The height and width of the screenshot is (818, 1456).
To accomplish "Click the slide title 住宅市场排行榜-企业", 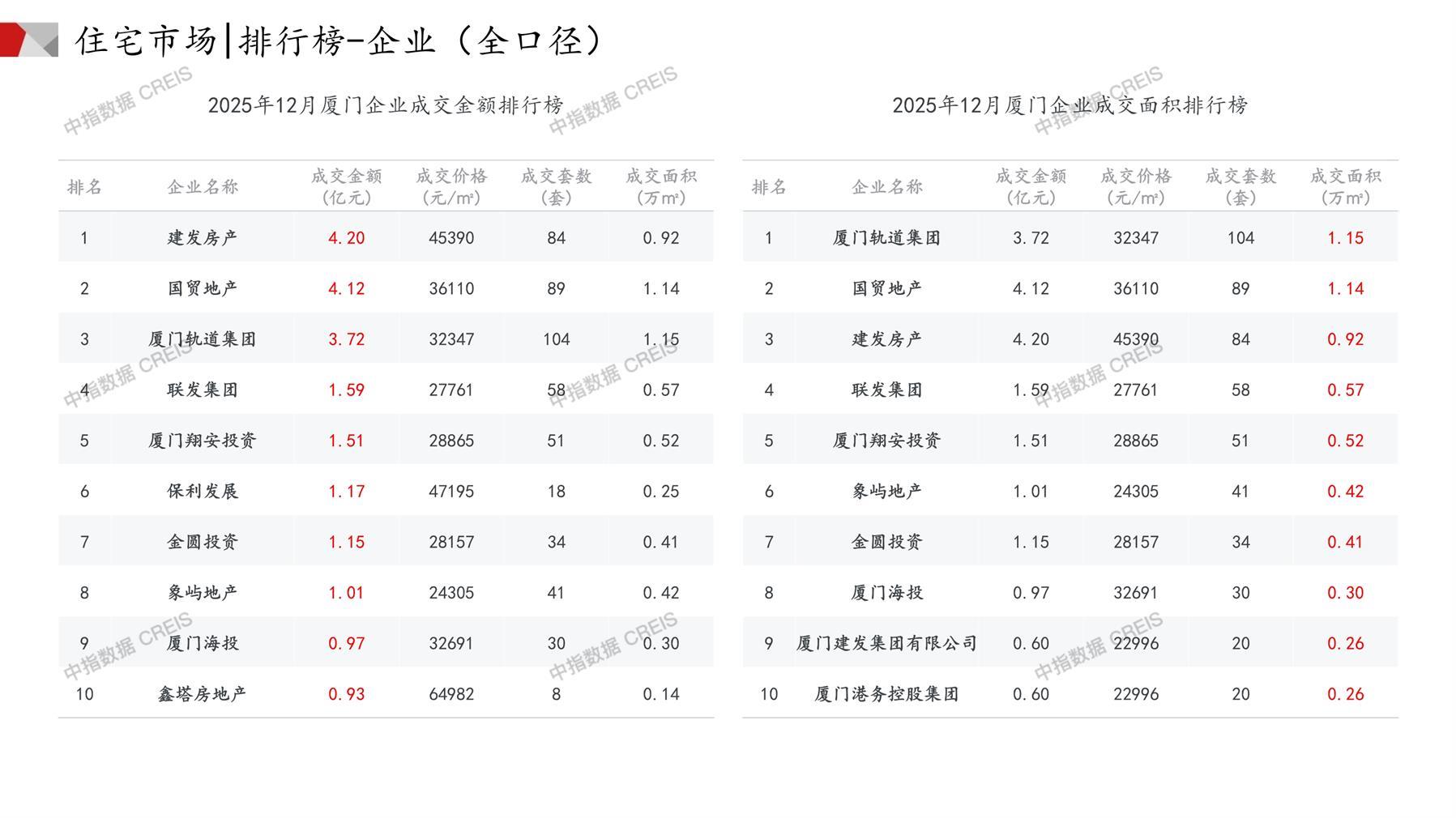I will (339, 40).
